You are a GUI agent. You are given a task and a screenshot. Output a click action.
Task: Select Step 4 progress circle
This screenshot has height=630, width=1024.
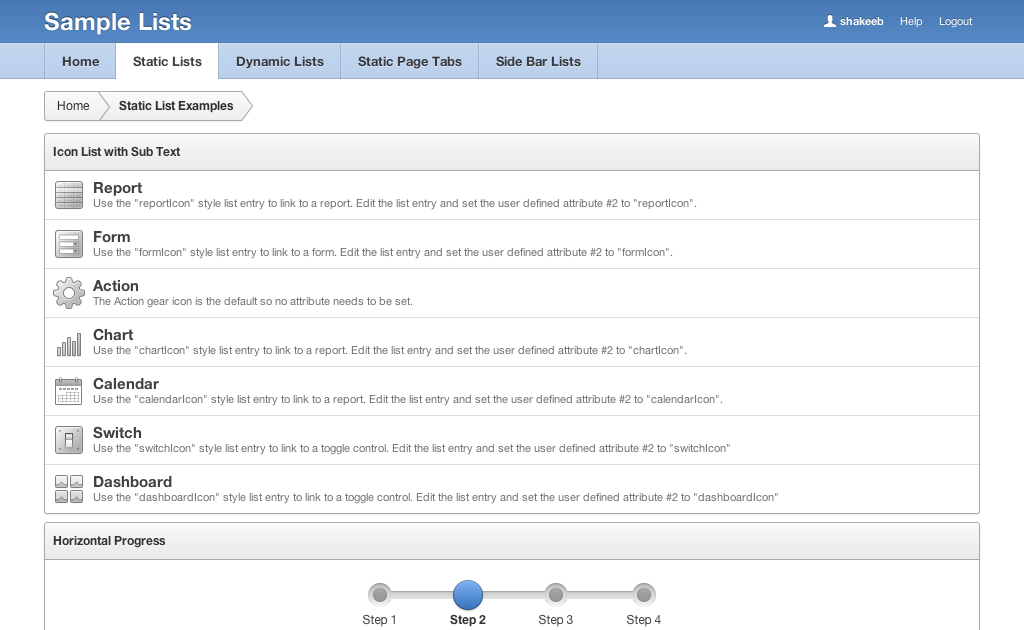pos(644,595)
